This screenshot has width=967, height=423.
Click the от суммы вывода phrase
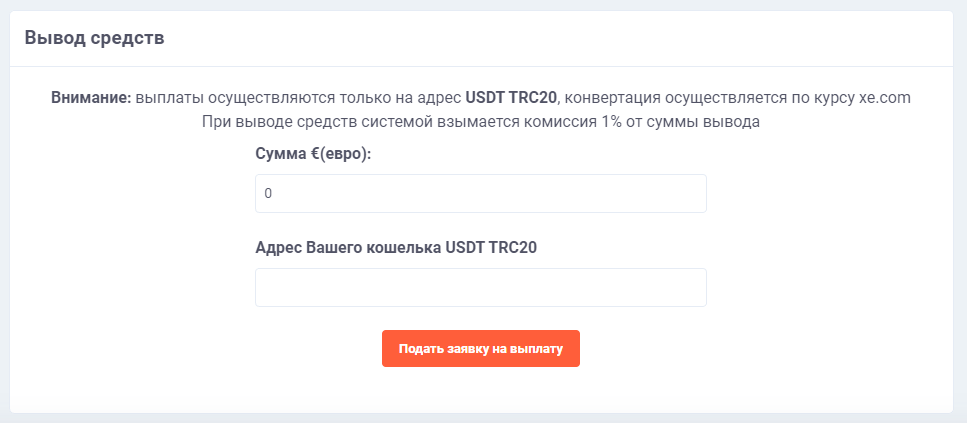[711, 122]
